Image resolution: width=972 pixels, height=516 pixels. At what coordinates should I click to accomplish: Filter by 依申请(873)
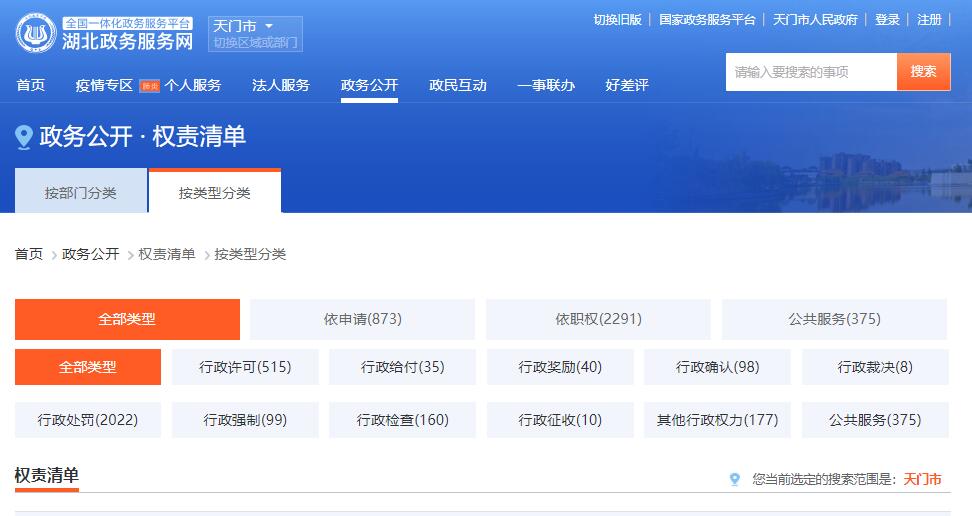click(x=362, y=319)
